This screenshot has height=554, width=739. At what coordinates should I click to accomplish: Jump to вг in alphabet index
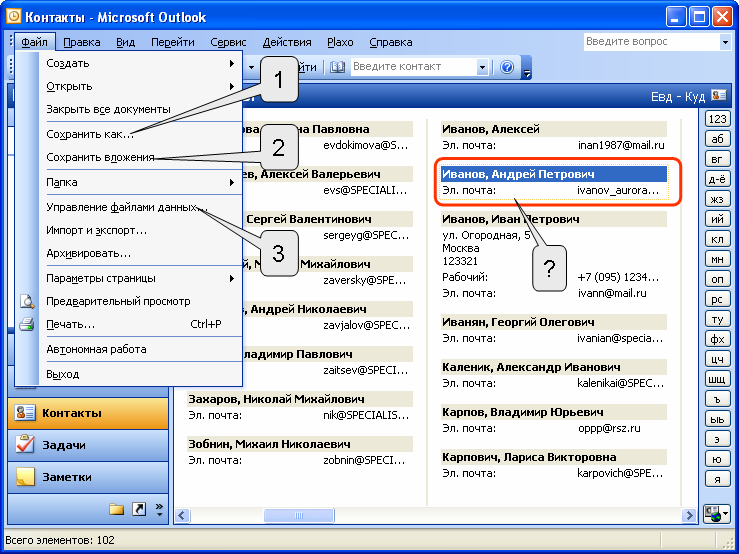click(717, 159)
